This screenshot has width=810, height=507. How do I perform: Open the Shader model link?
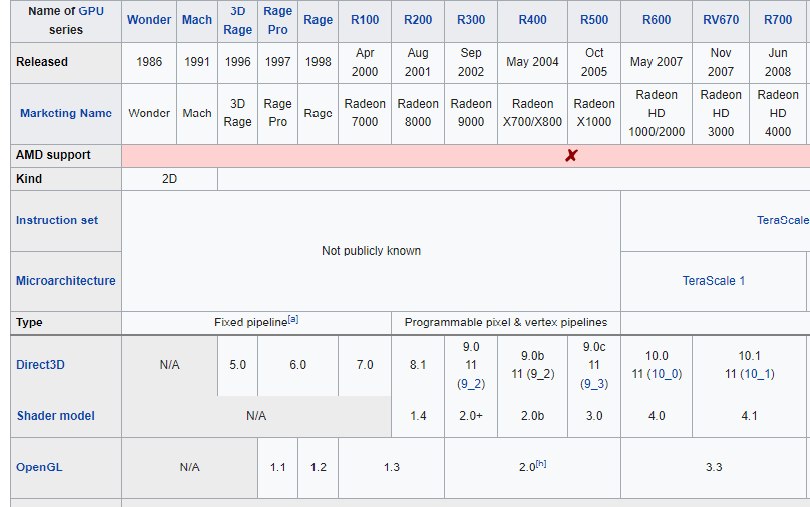coord(55,416)
